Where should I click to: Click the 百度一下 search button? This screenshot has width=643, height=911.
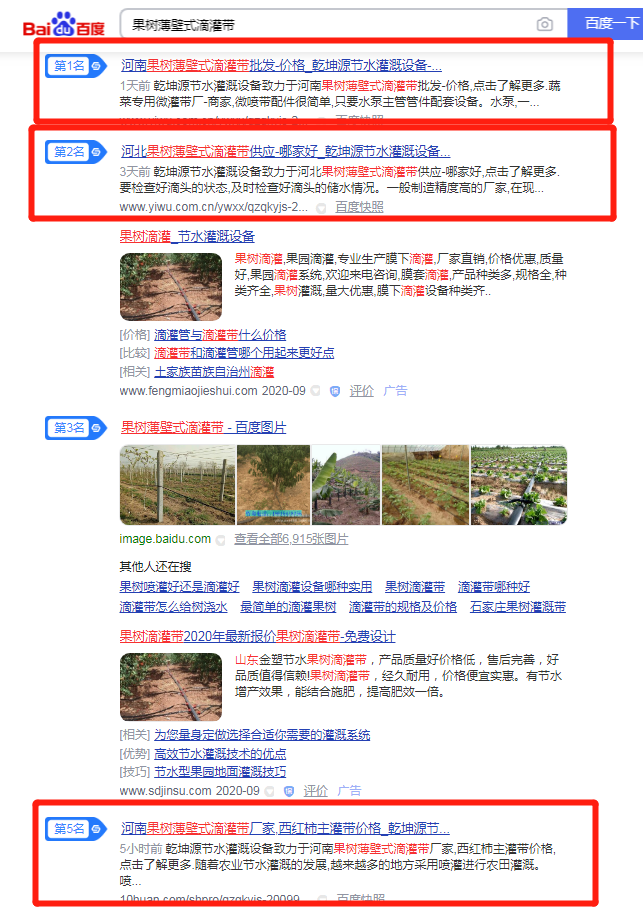click(x=605, y=24)
